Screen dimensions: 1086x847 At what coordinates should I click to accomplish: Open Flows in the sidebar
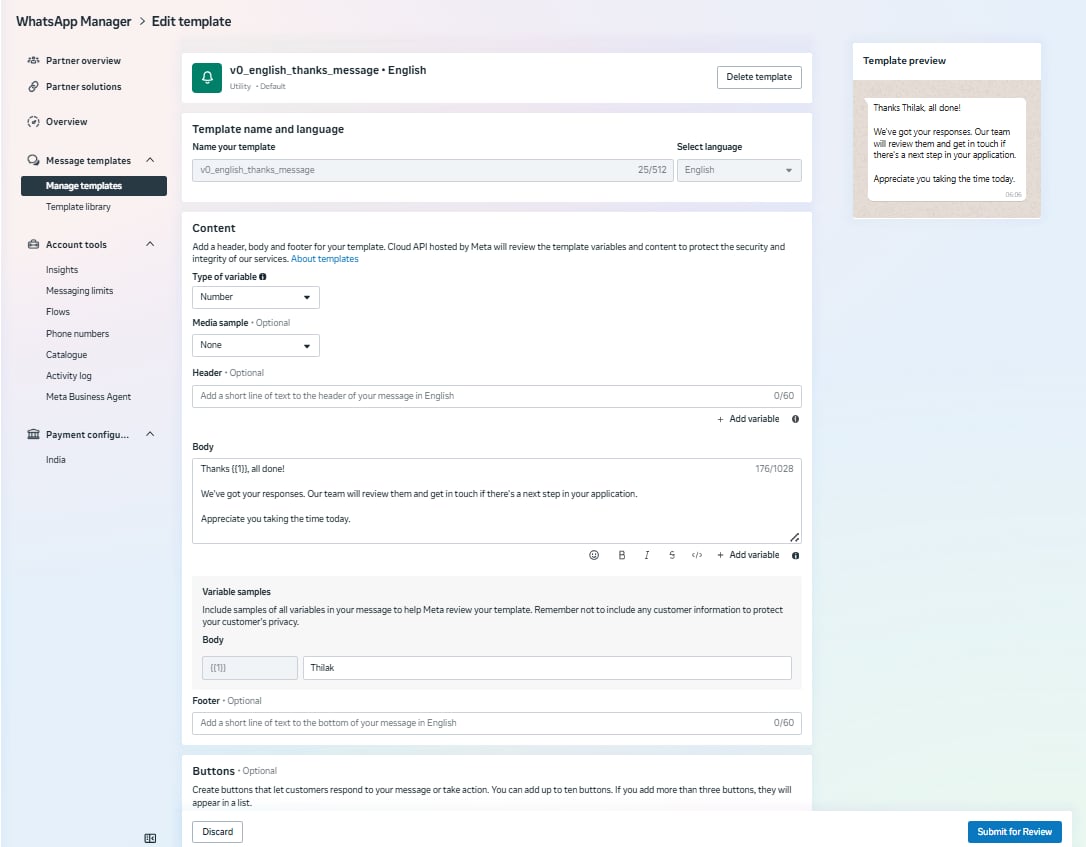tap(57, 312)
